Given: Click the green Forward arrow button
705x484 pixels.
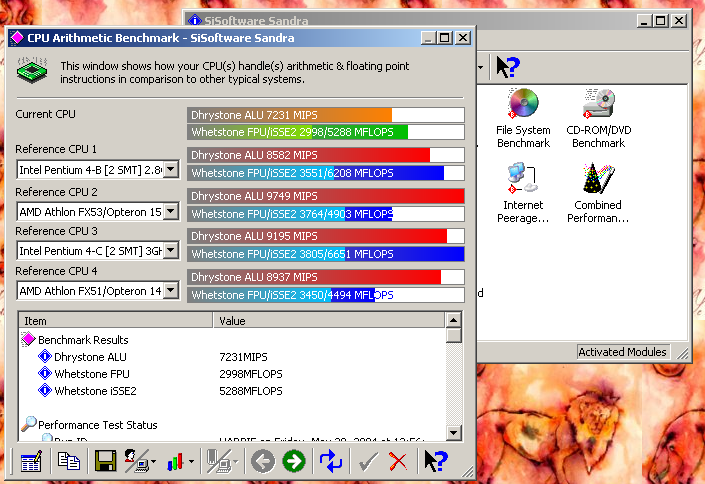Looking at the screenshot, I should (x=294, y=461).
